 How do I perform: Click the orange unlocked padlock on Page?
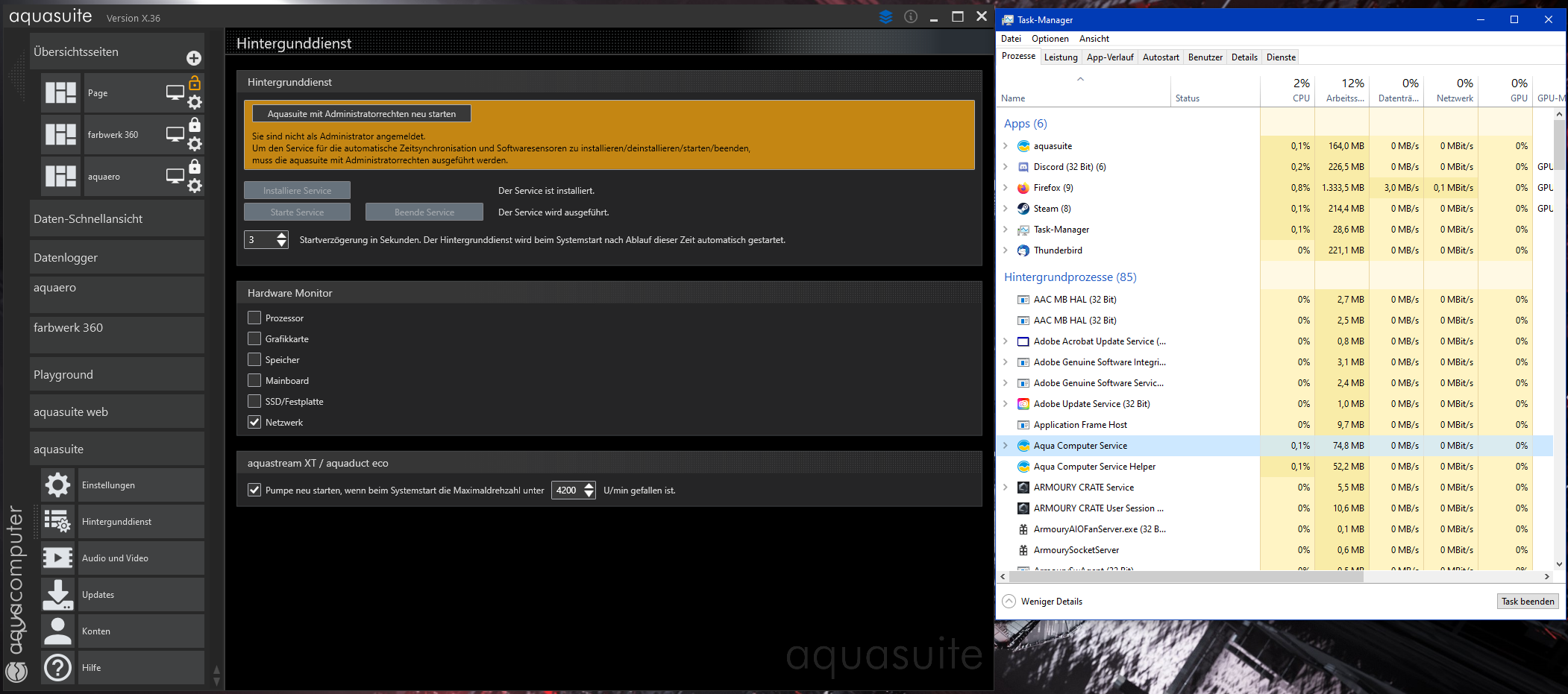195,83
